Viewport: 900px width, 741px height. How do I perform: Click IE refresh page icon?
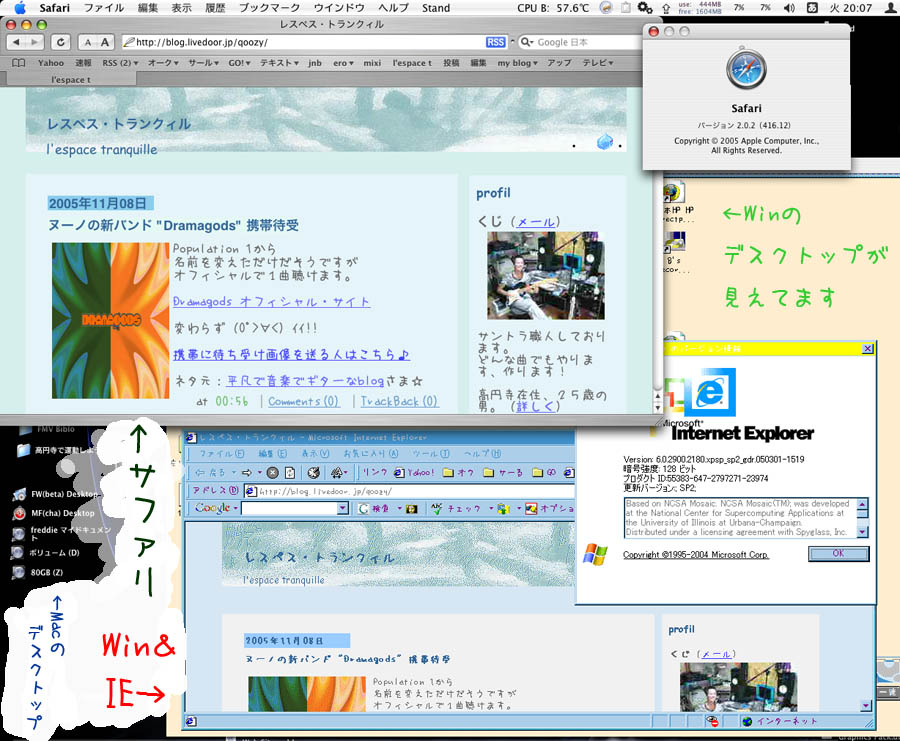click(x=290, y=472)
